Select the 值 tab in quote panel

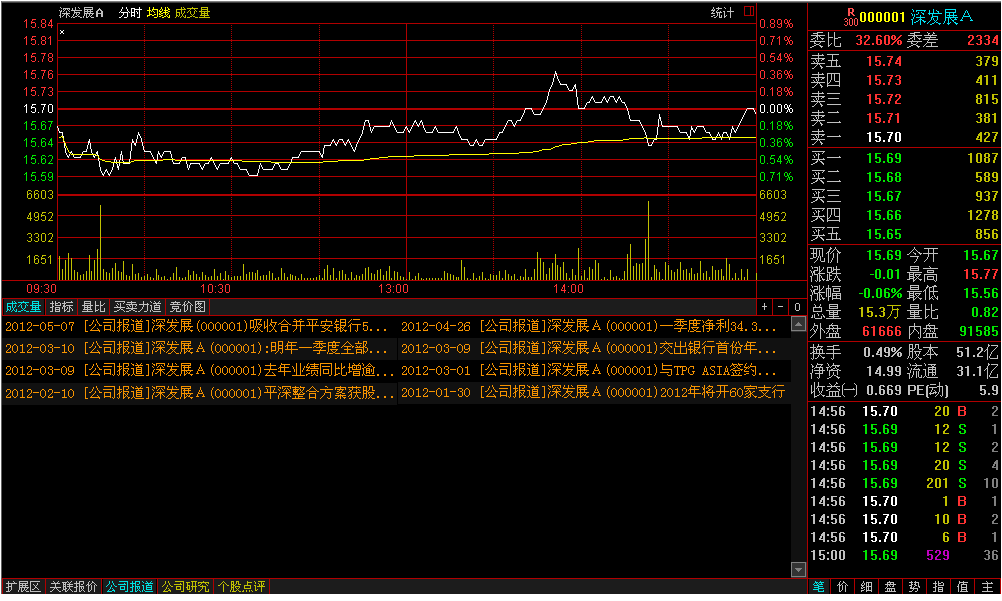coord(962,586)
